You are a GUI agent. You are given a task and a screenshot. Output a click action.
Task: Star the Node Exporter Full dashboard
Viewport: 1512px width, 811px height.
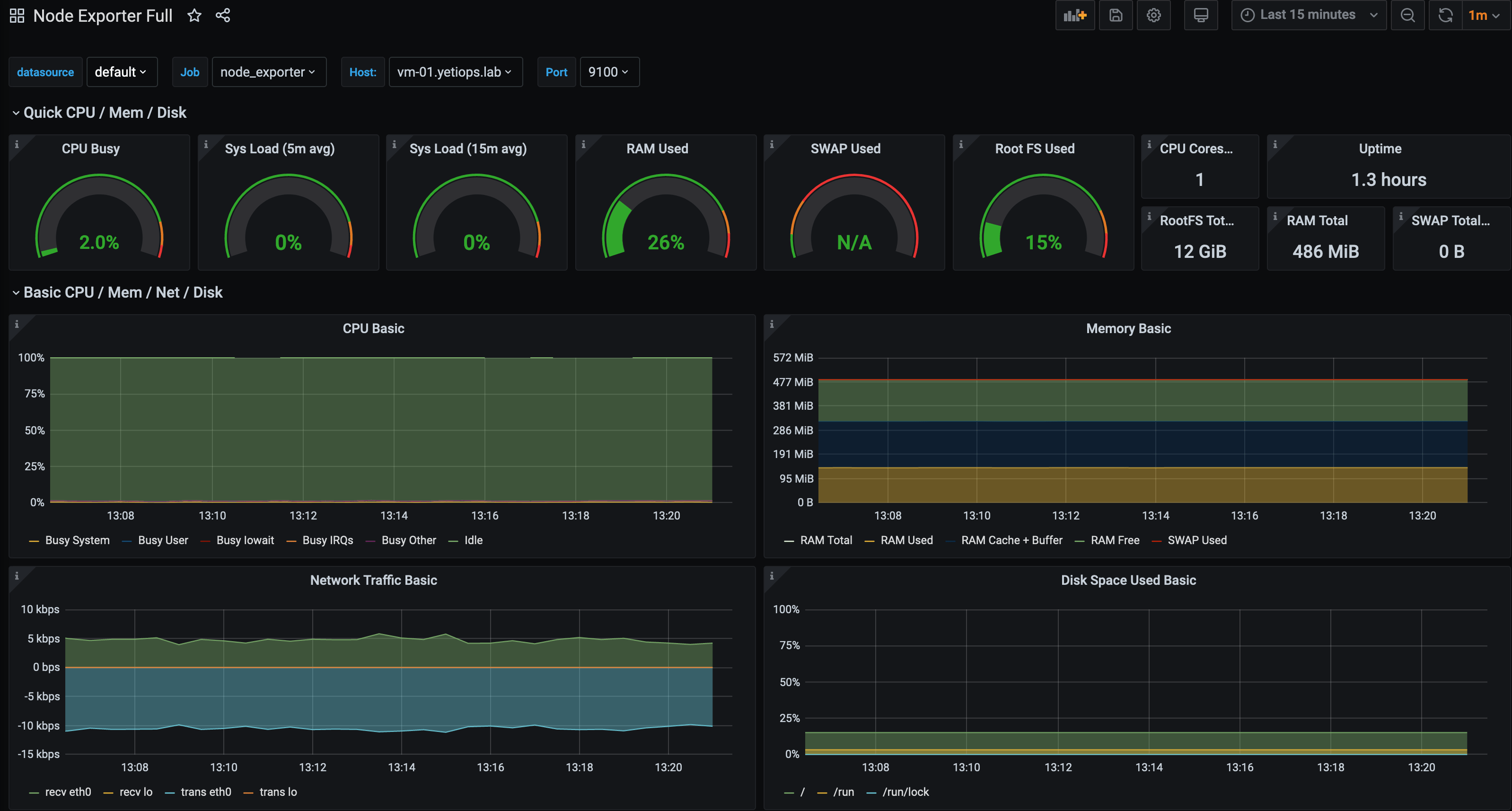(193, 15)
